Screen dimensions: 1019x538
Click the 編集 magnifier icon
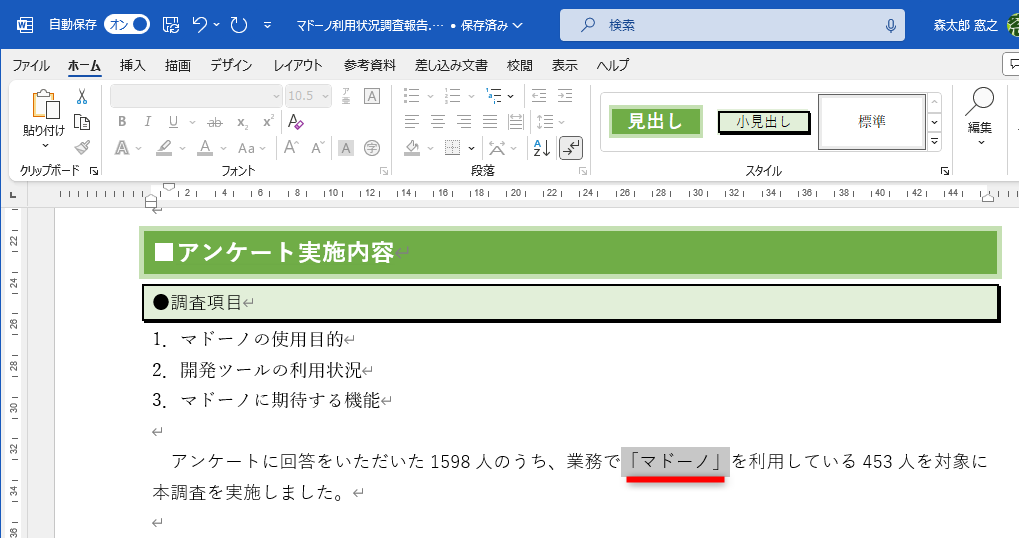point(979,101)
